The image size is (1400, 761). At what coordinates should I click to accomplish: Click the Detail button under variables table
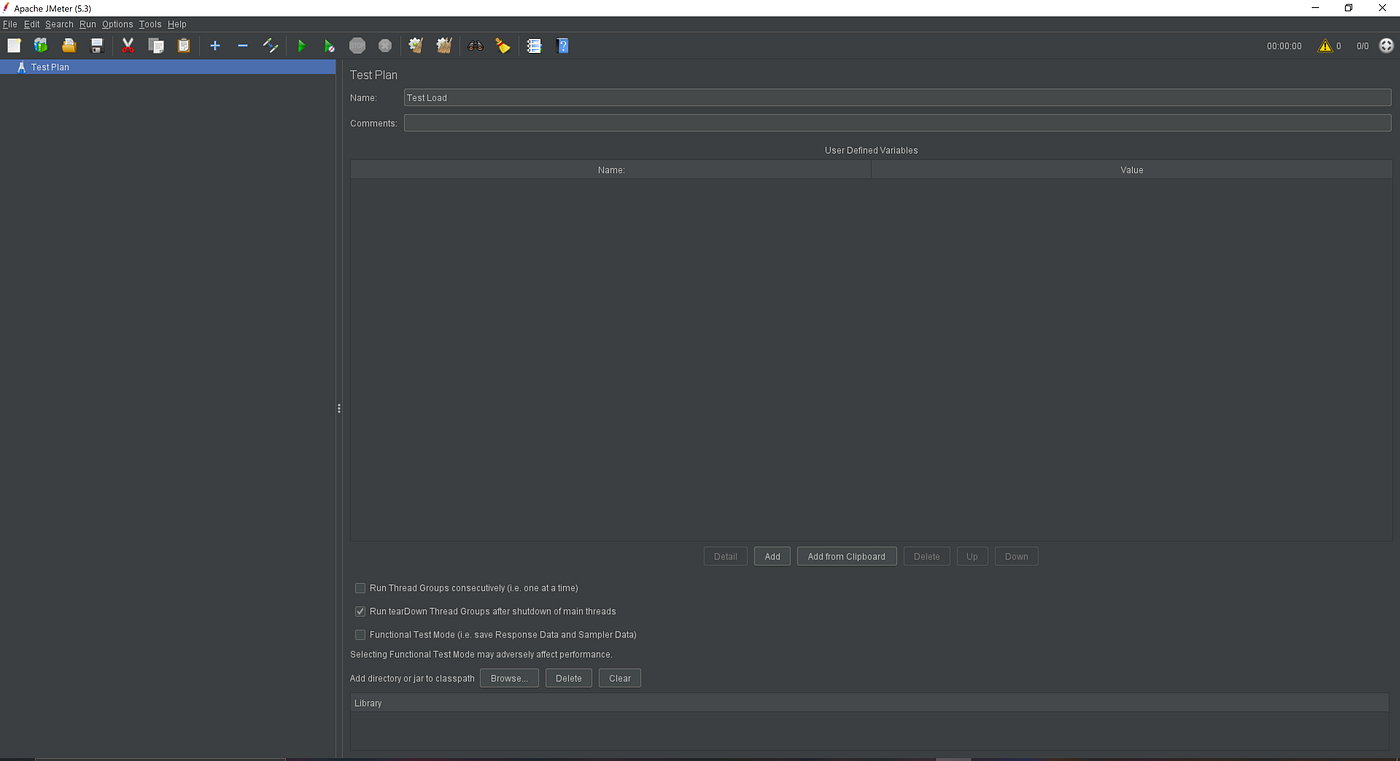(x=725, y=556)
